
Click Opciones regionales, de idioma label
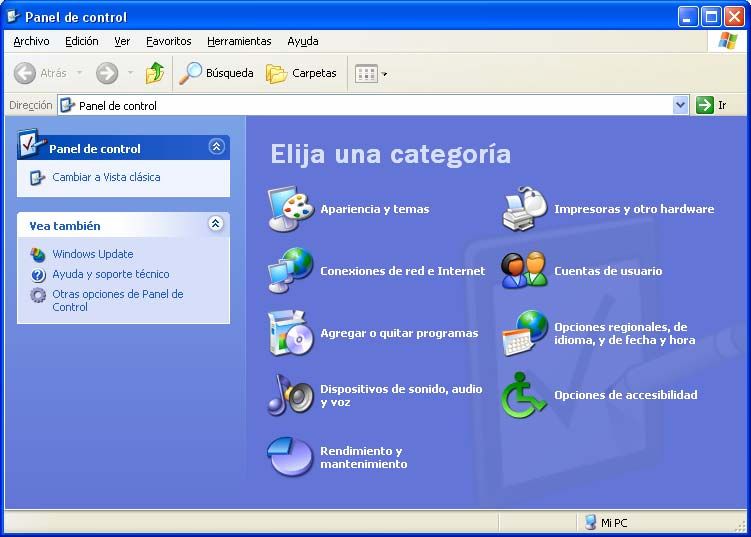click(625, 333)
